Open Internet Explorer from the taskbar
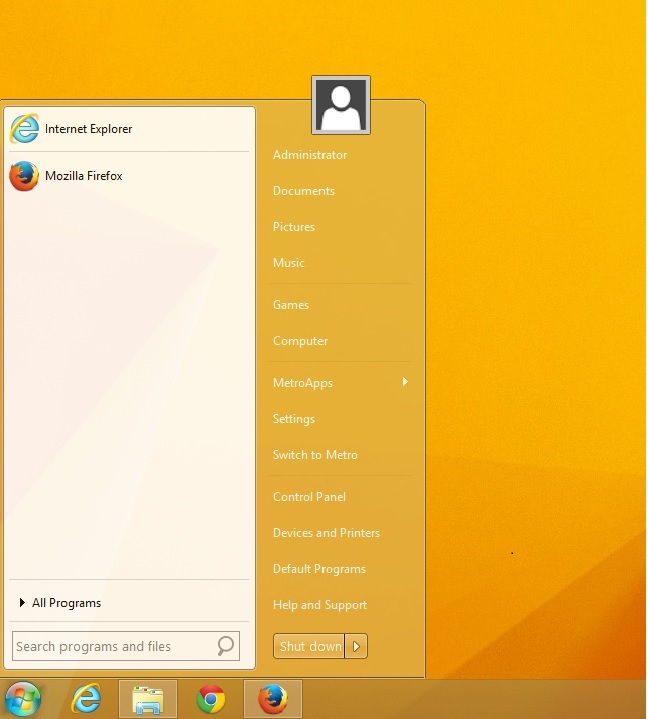This screenshot has height=719, width=648. pyautogui.click(x=87, y=699)
